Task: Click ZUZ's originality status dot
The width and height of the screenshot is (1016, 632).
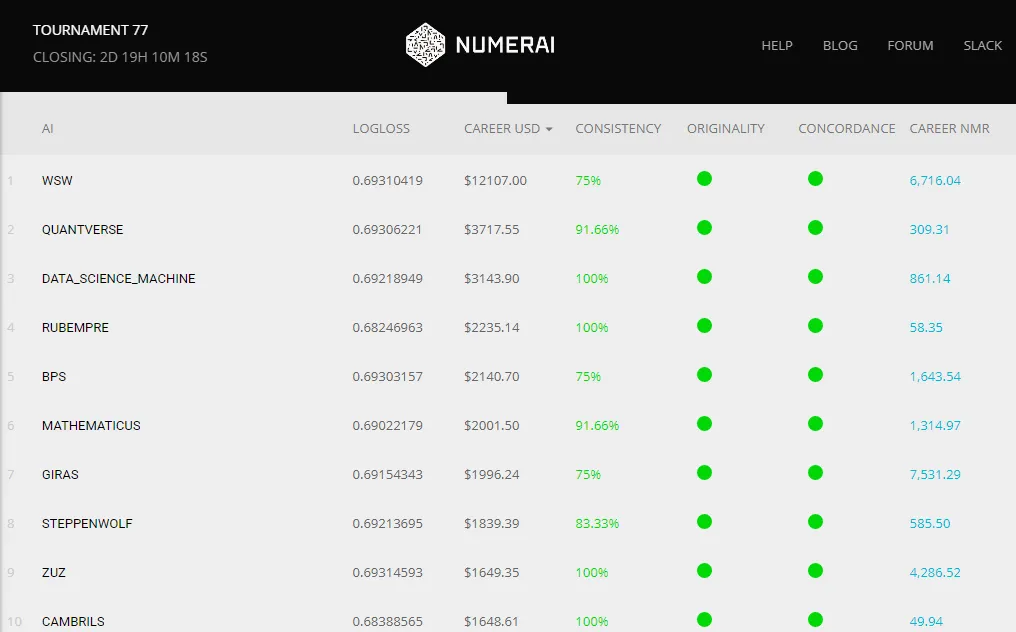Action: [x=704, y=570]
